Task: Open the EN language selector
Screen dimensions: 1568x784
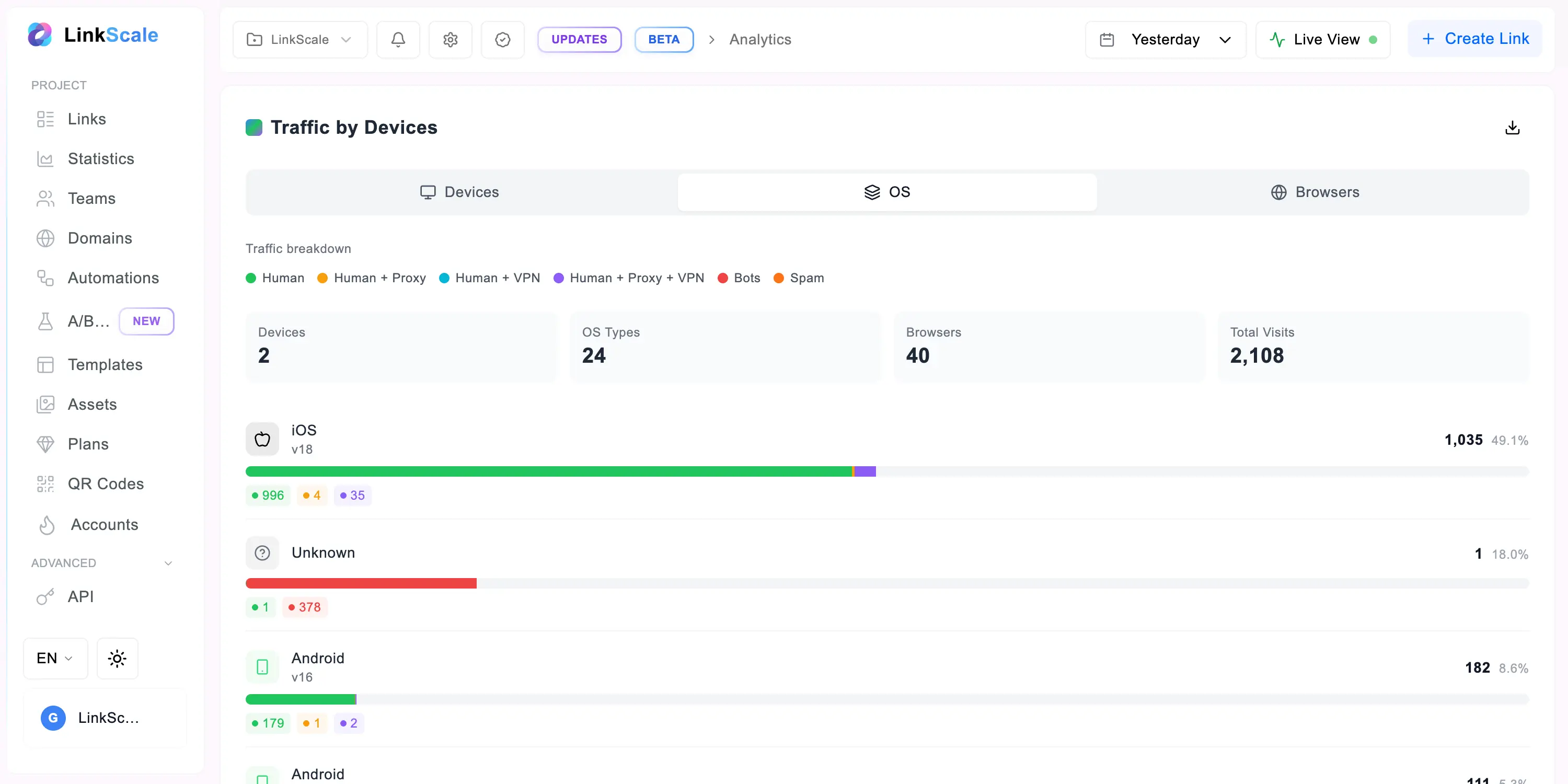Action: point(54,658)
